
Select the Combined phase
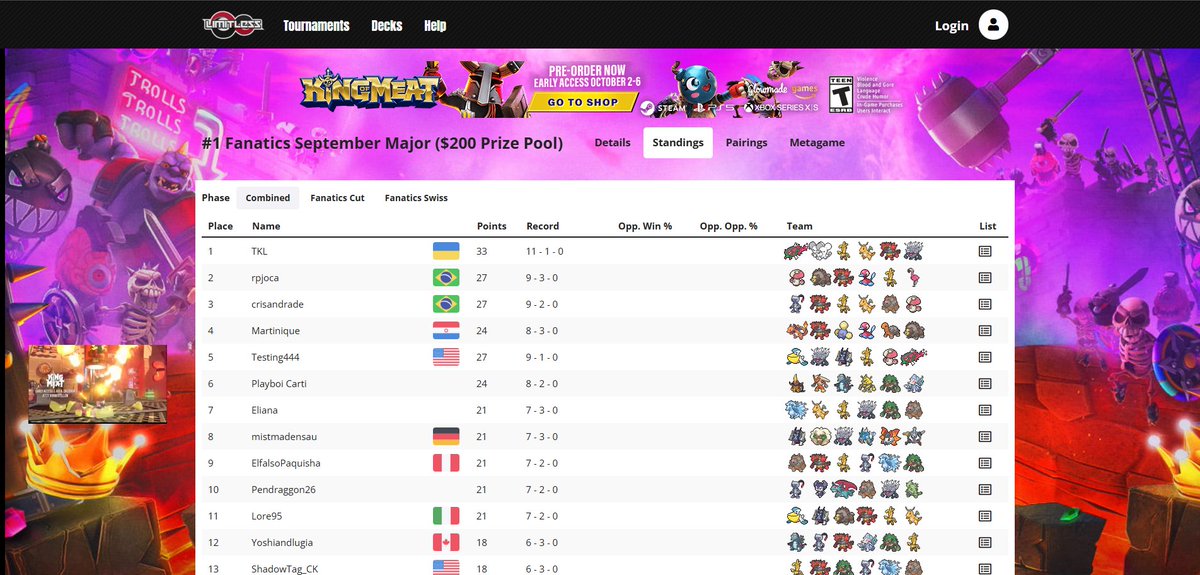(x=268, y=198)
